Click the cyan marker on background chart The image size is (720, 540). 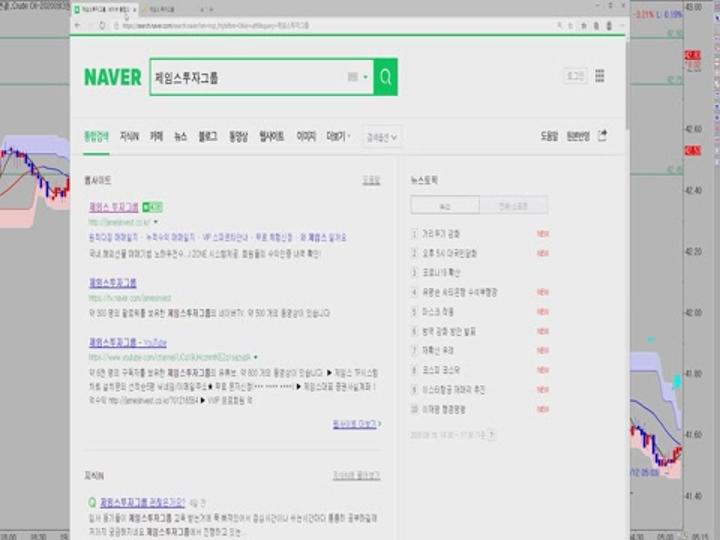(x=677, y=381)
